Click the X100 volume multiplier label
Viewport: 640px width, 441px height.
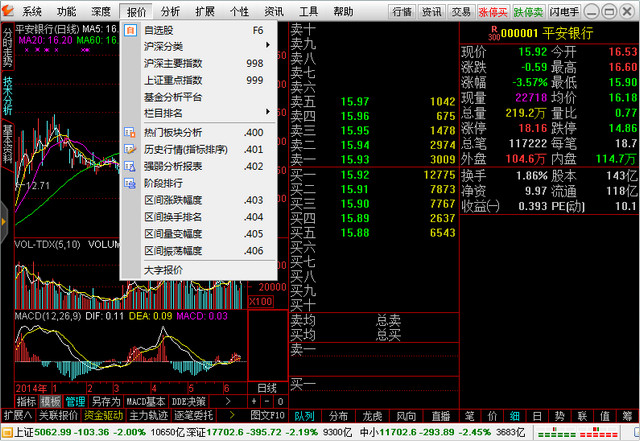coord(260,301)
